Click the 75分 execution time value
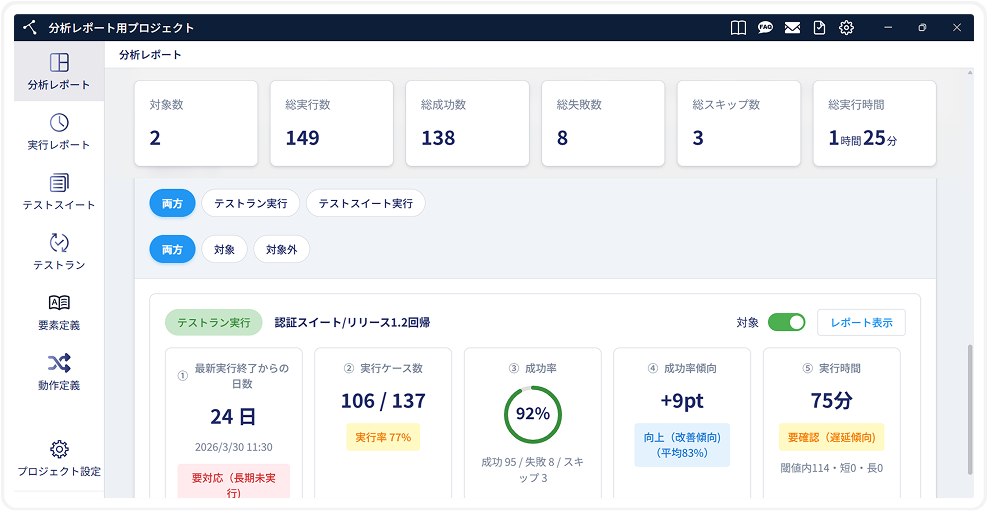The height and width of the screenshot is (512, 988). [x=832, y=401]
